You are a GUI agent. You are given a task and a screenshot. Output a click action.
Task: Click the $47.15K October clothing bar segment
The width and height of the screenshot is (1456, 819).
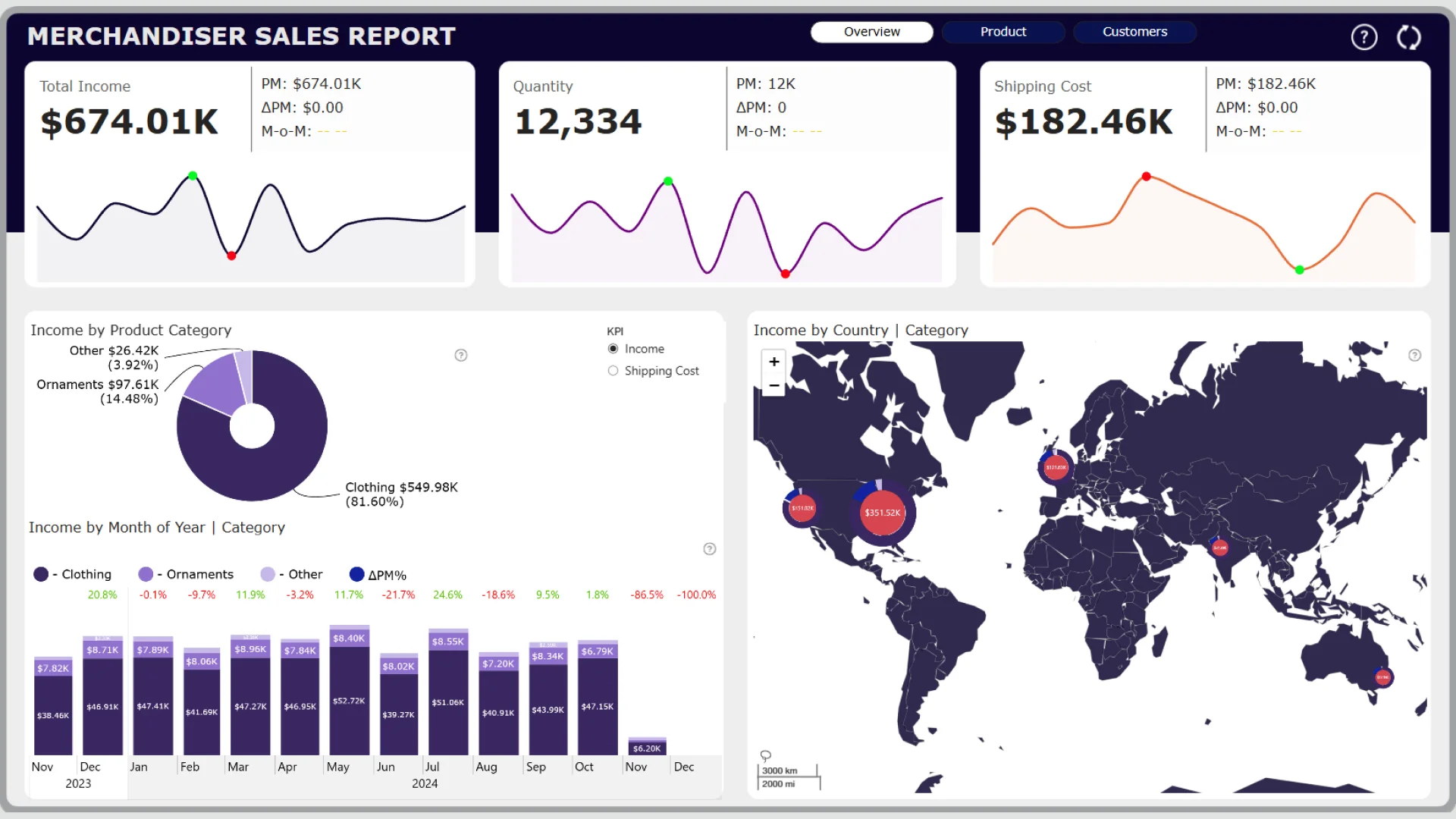(x=598, y=706)
